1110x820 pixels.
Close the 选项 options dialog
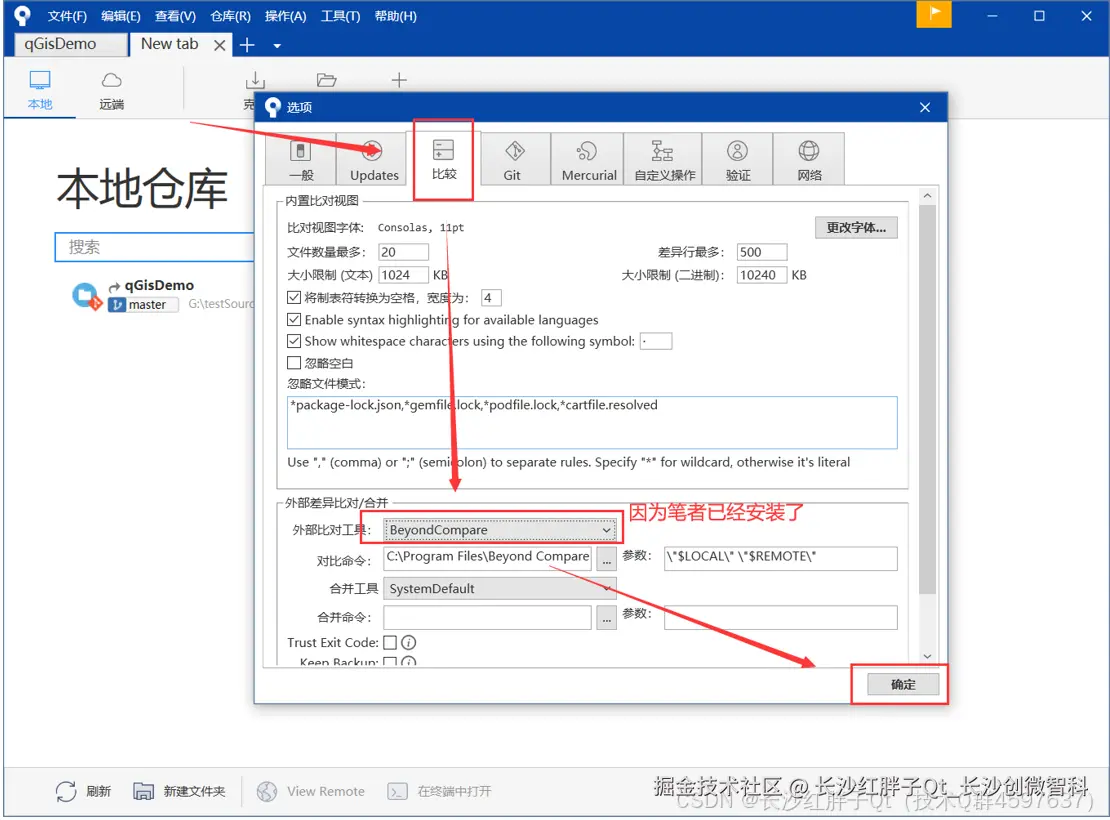point(925,108)
